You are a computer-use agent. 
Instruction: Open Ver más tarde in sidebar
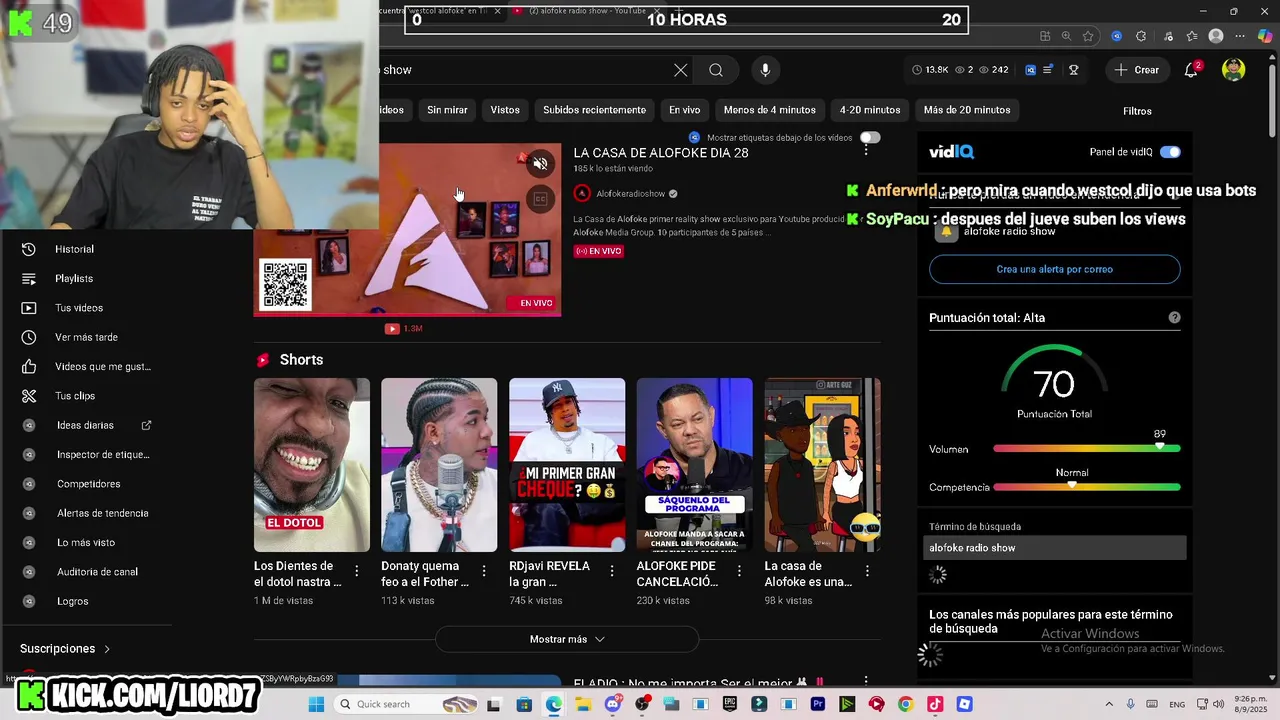[86, 337]
